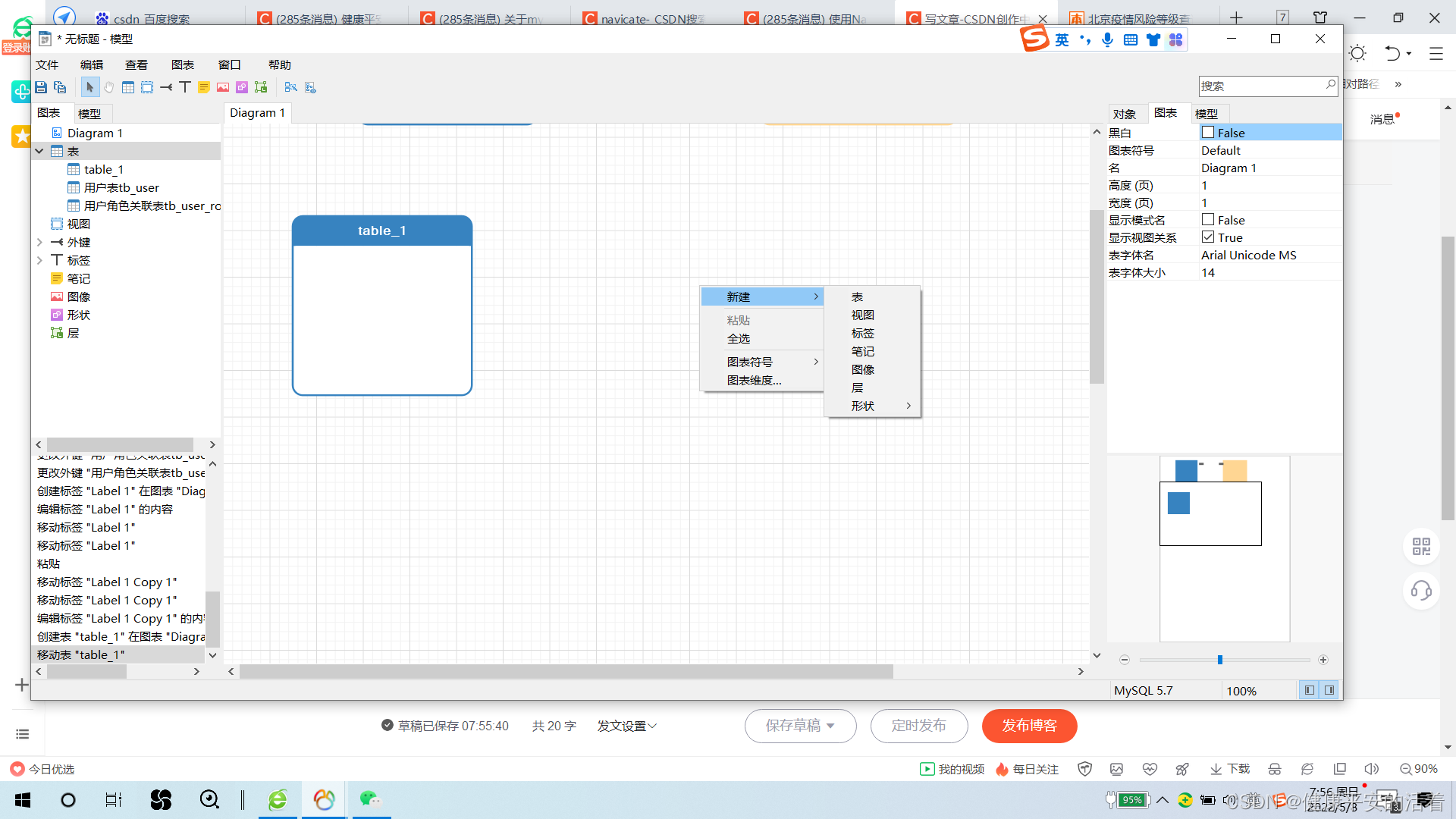This screenshot has height=819, width=1456.
Task: Click the zoom slider handle
Action: [1220, 660]
